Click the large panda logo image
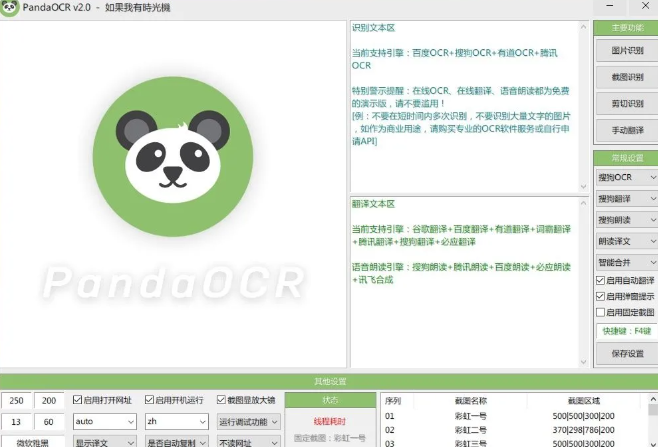Viewport: 658px width, 447px height. point(173,157)
